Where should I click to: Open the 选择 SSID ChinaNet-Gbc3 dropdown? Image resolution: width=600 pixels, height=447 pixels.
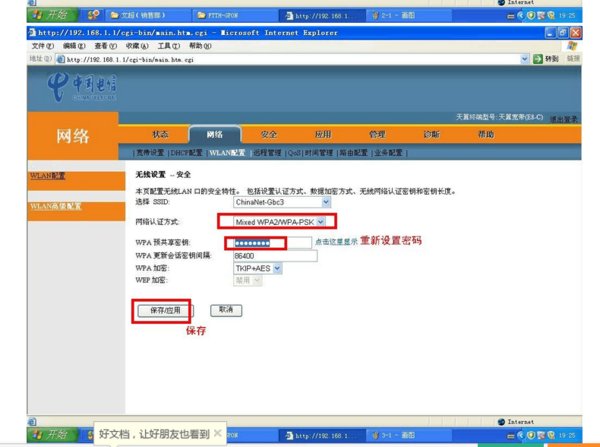click(x=282, y=202)
